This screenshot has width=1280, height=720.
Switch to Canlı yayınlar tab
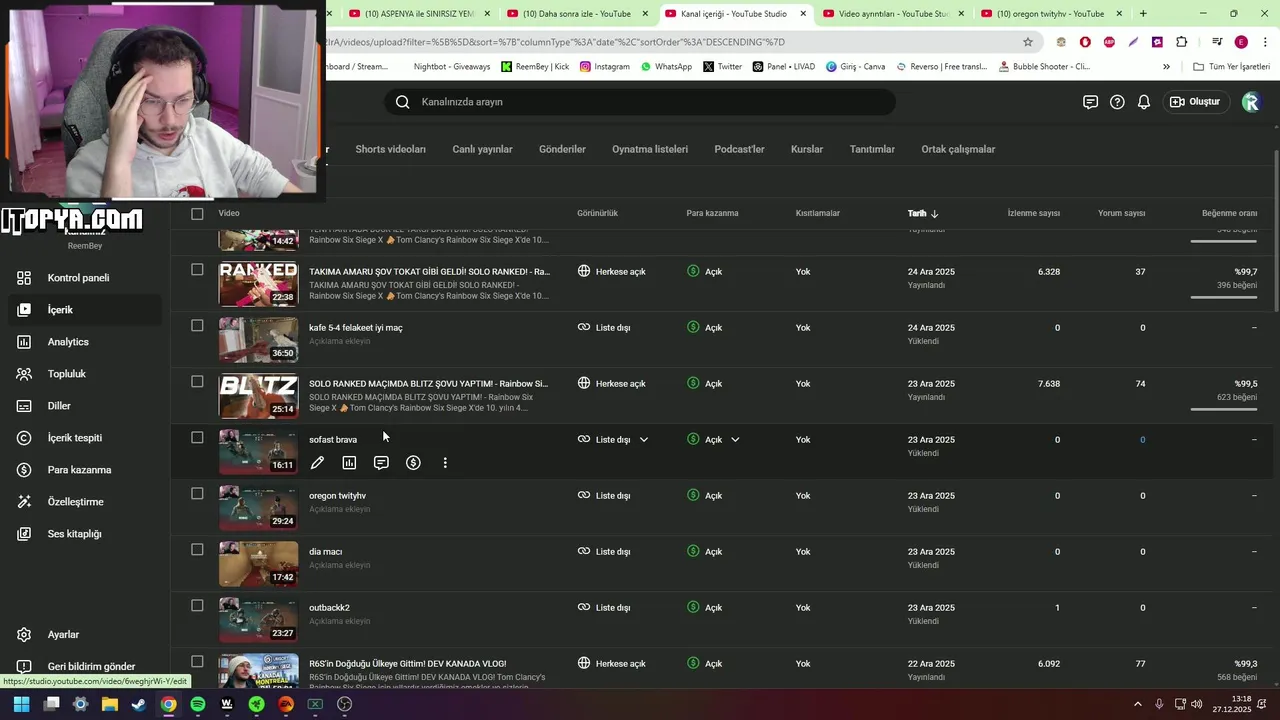tap(482, 149)
